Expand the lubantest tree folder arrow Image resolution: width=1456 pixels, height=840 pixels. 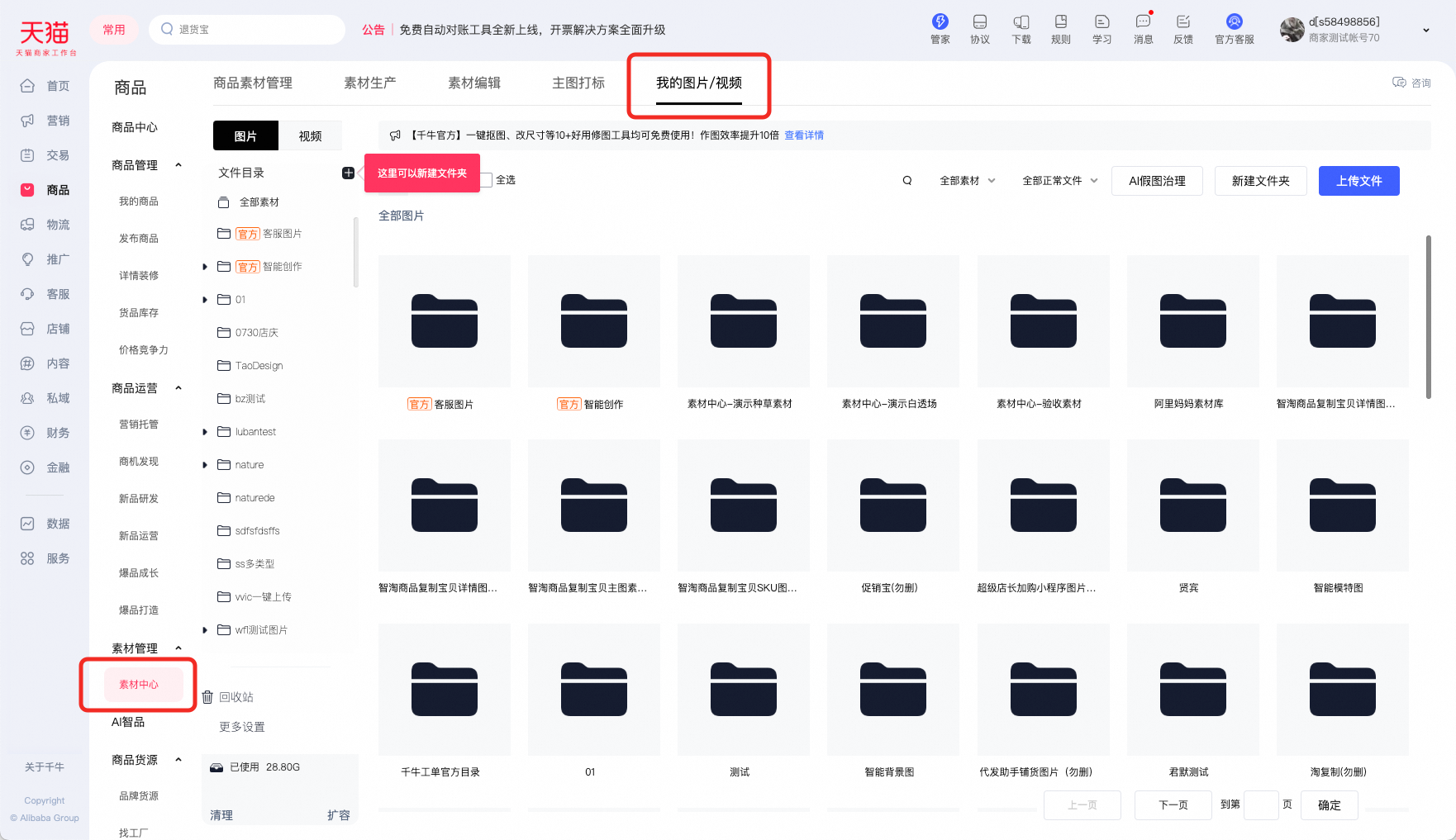pyautogui.click(x=205, y=432)
